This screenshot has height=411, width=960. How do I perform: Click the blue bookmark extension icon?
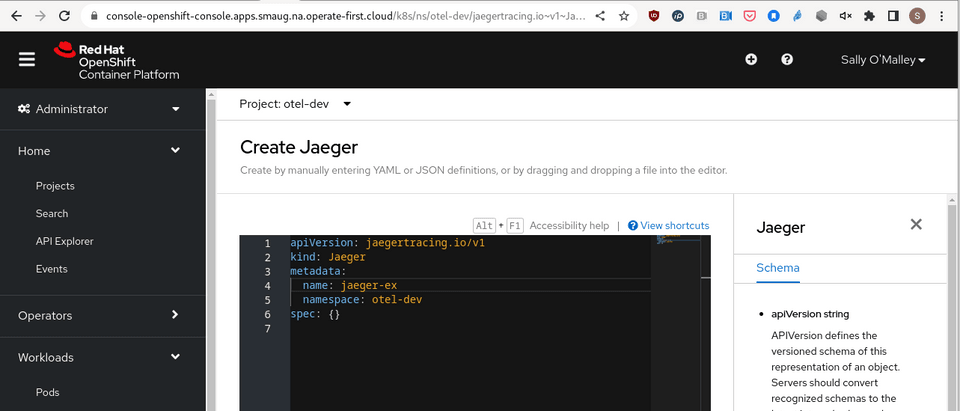[x=773, y=16]
